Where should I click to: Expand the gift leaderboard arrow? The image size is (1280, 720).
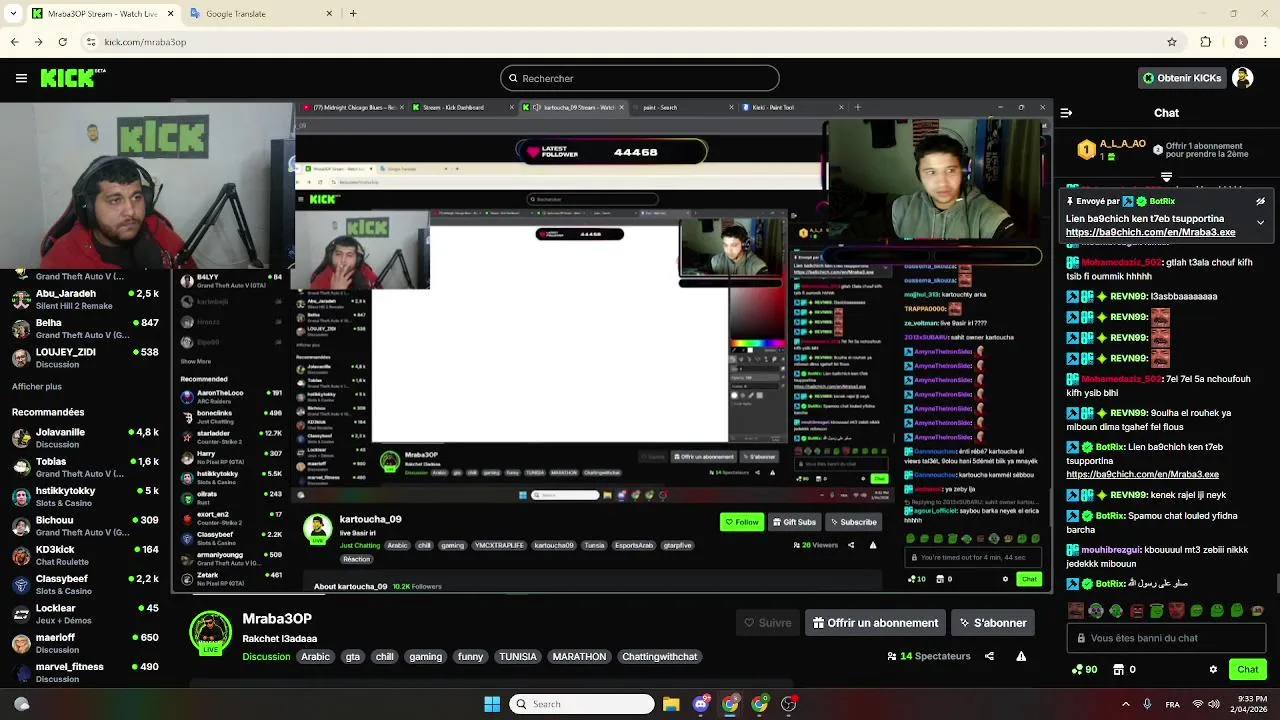point(1166,177)
